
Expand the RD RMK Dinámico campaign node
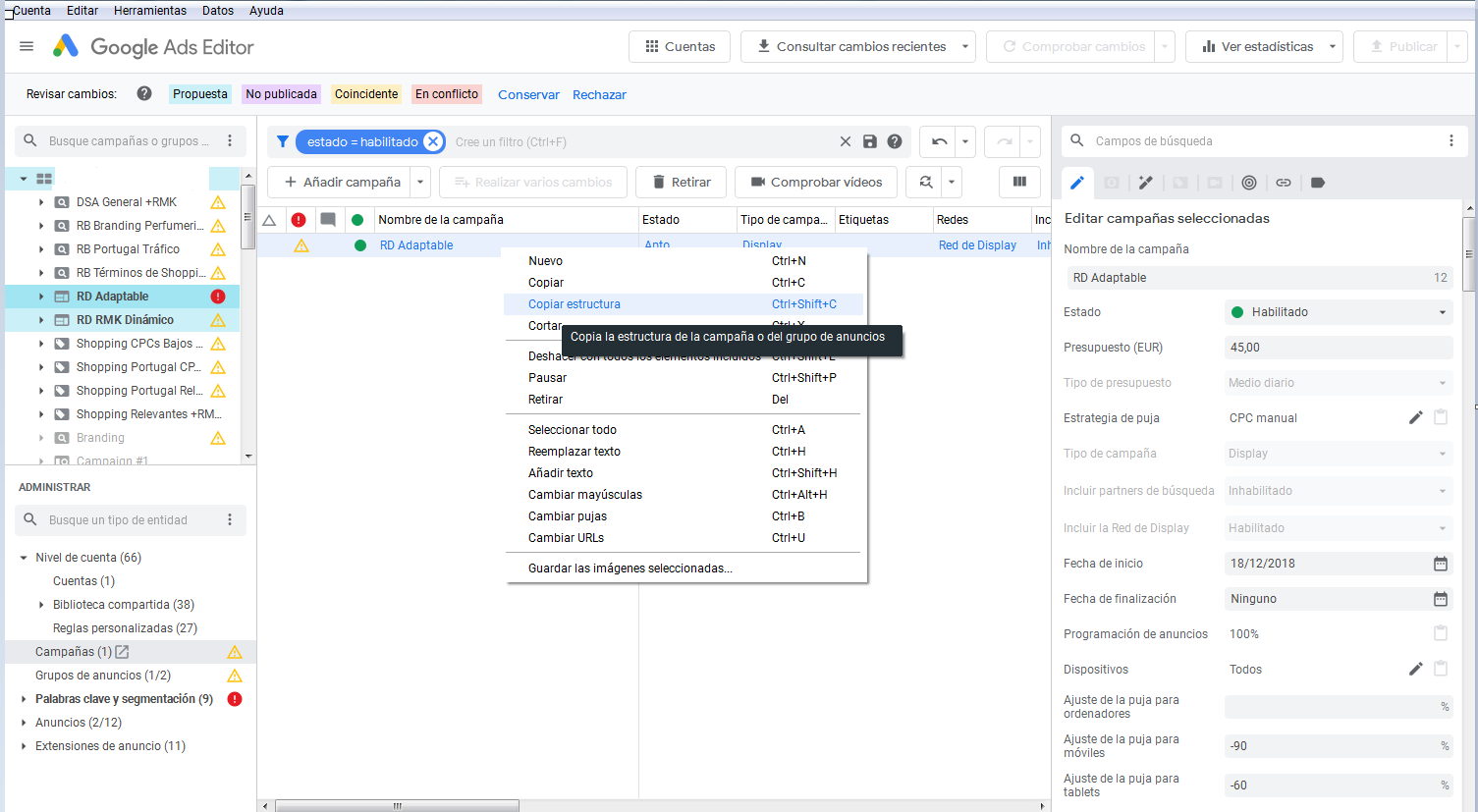coord(41,320)
